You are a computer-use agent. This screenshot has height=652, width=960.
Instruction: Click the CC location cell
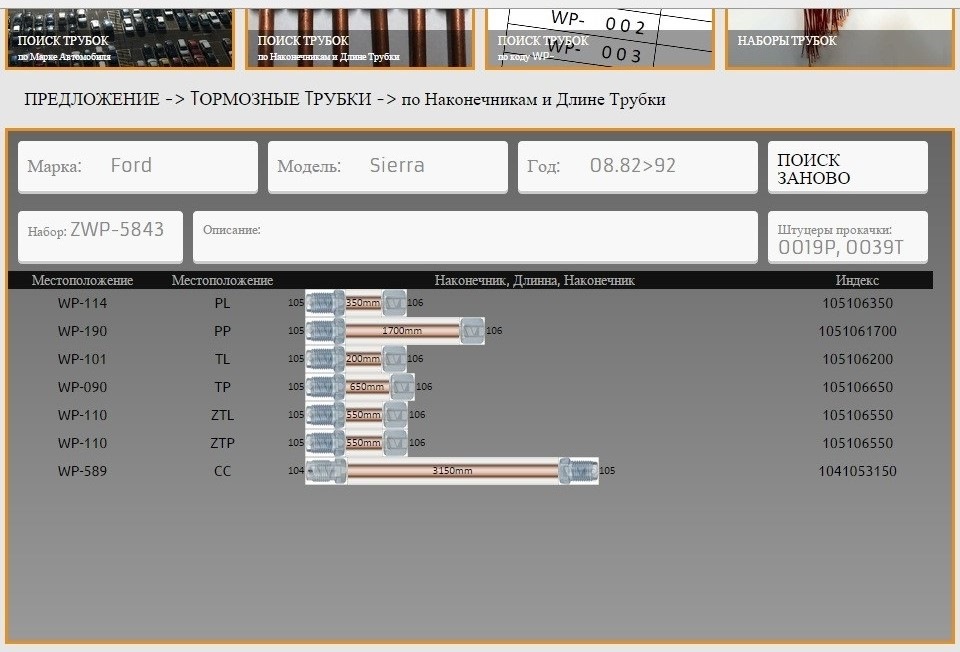222,471
